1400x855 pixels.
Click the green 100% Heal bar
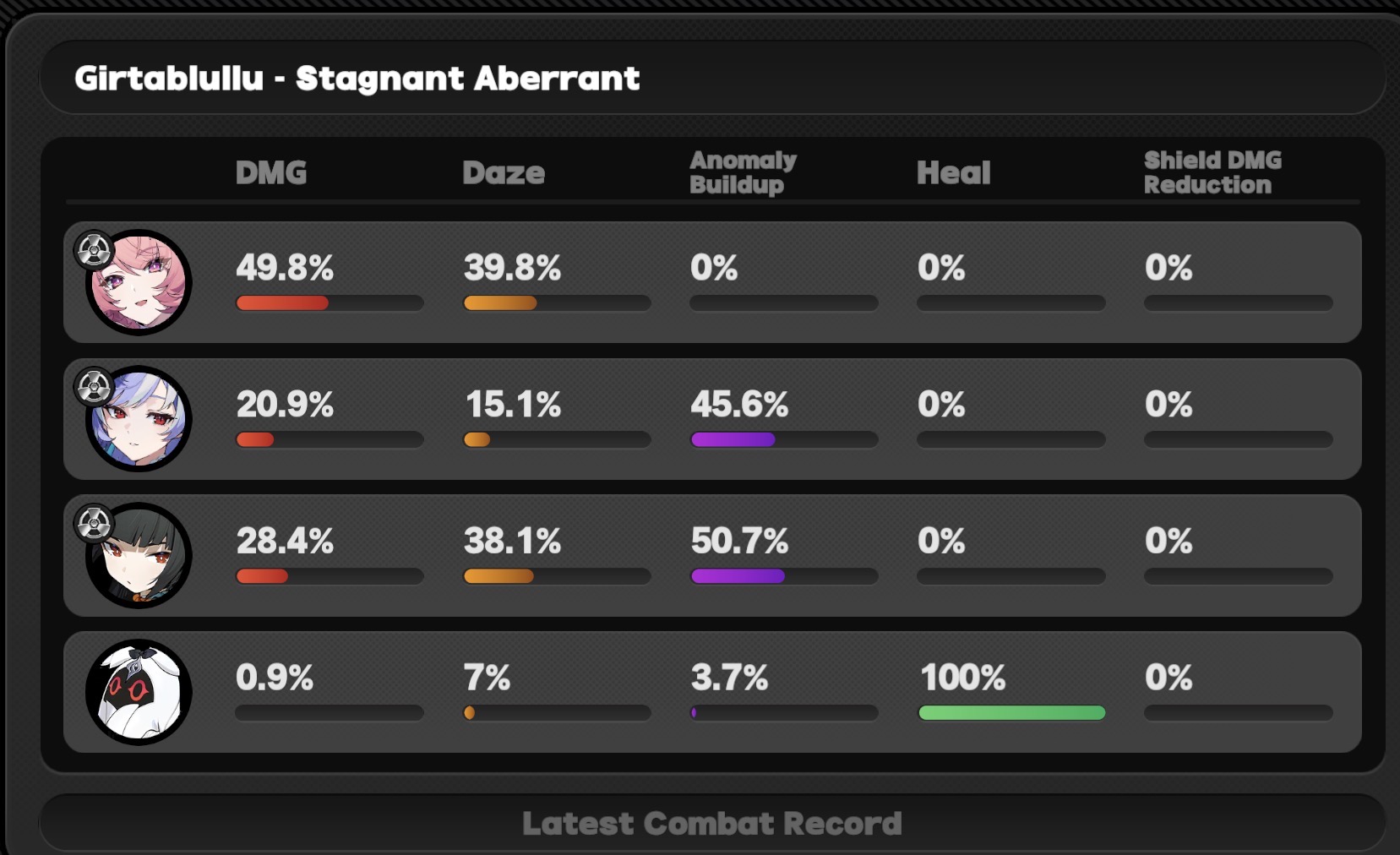point(1011,713)
